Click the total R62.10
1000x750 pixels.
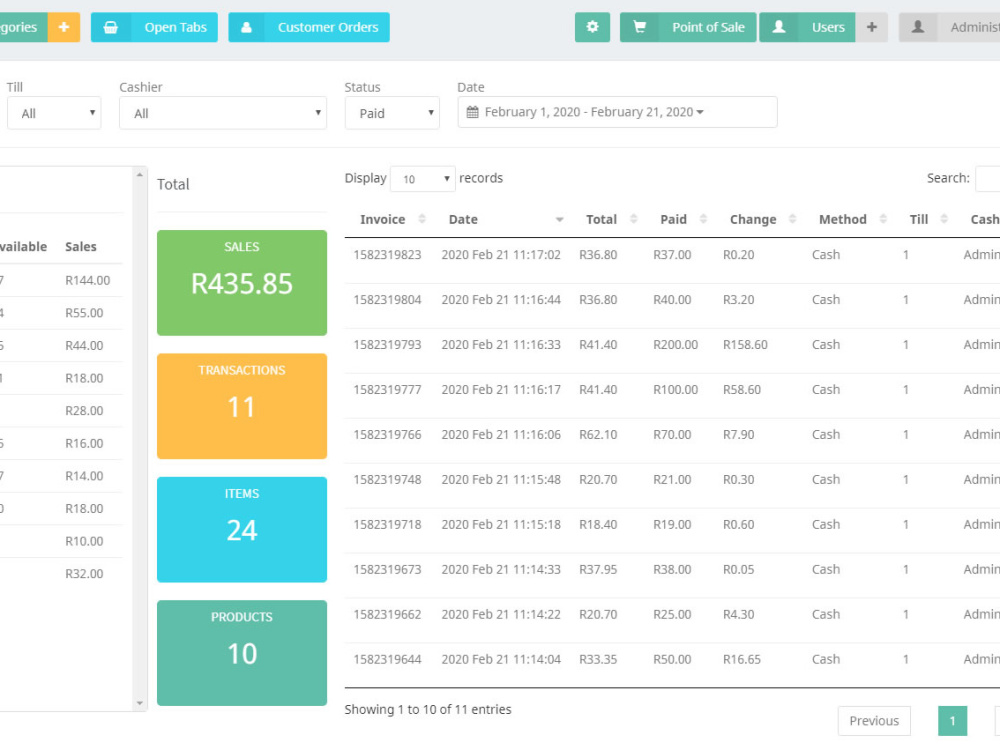click(x=598, y=434)
